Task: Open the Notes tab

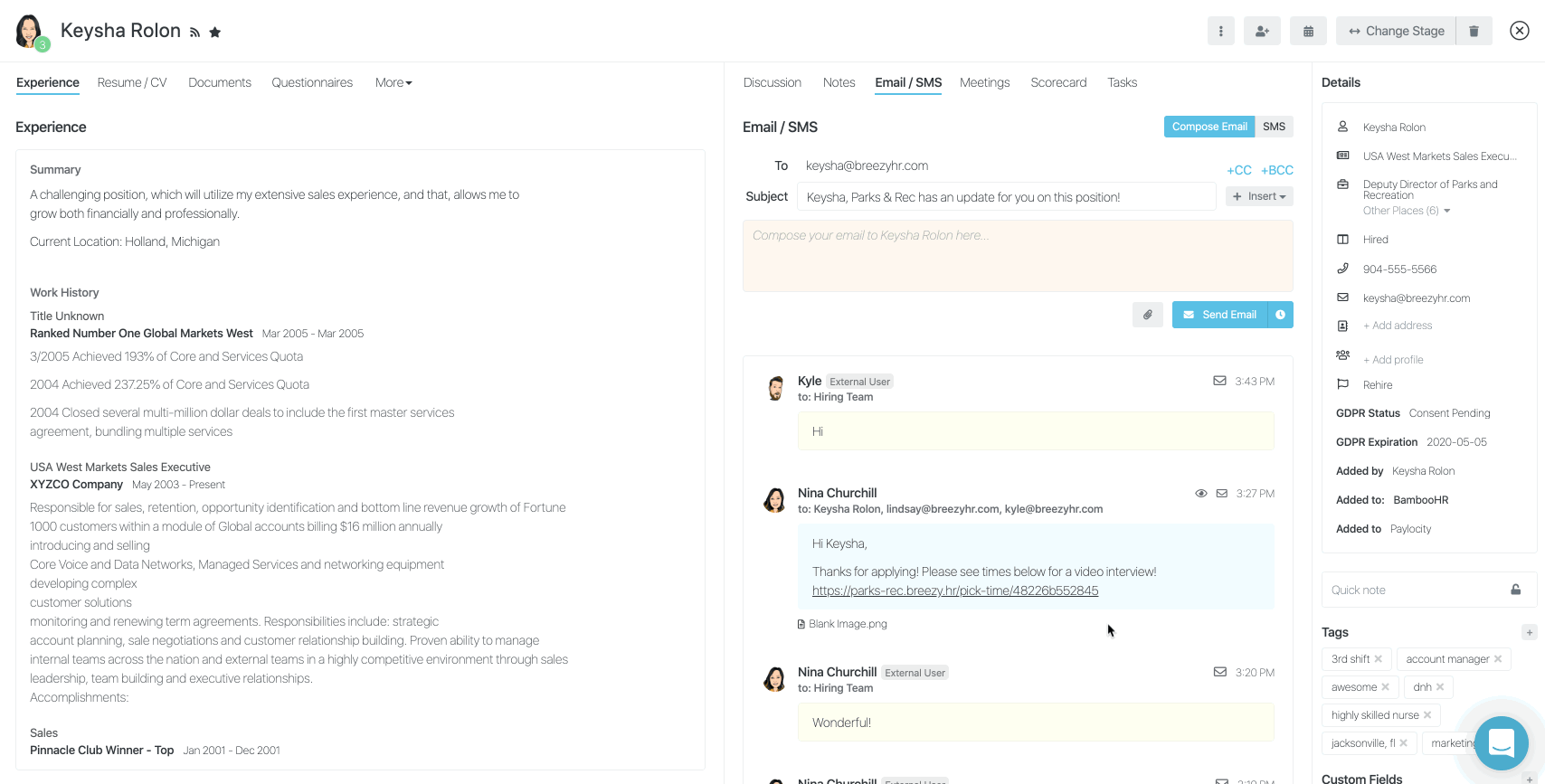Action: click(839, 82)
